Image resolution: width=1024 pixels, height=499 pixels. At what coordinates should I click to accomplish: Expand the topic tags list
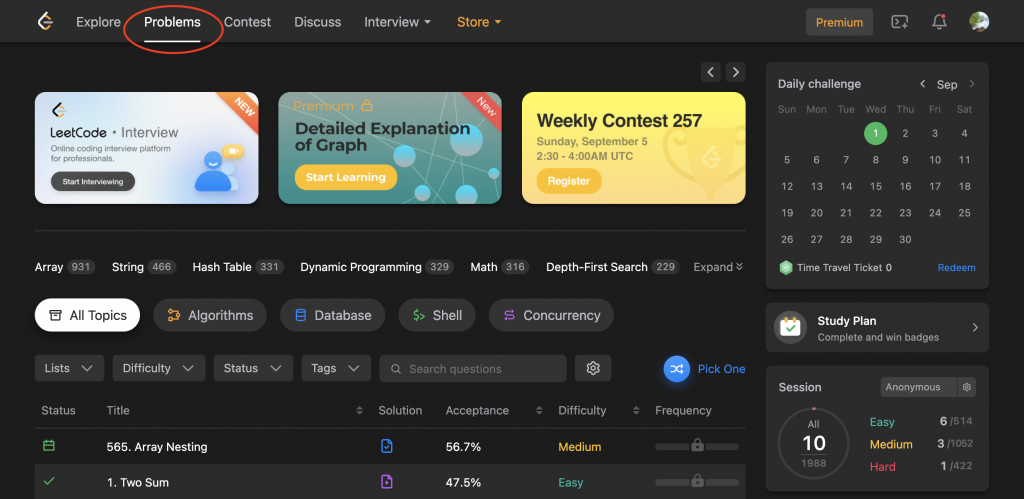click(718, 267)
